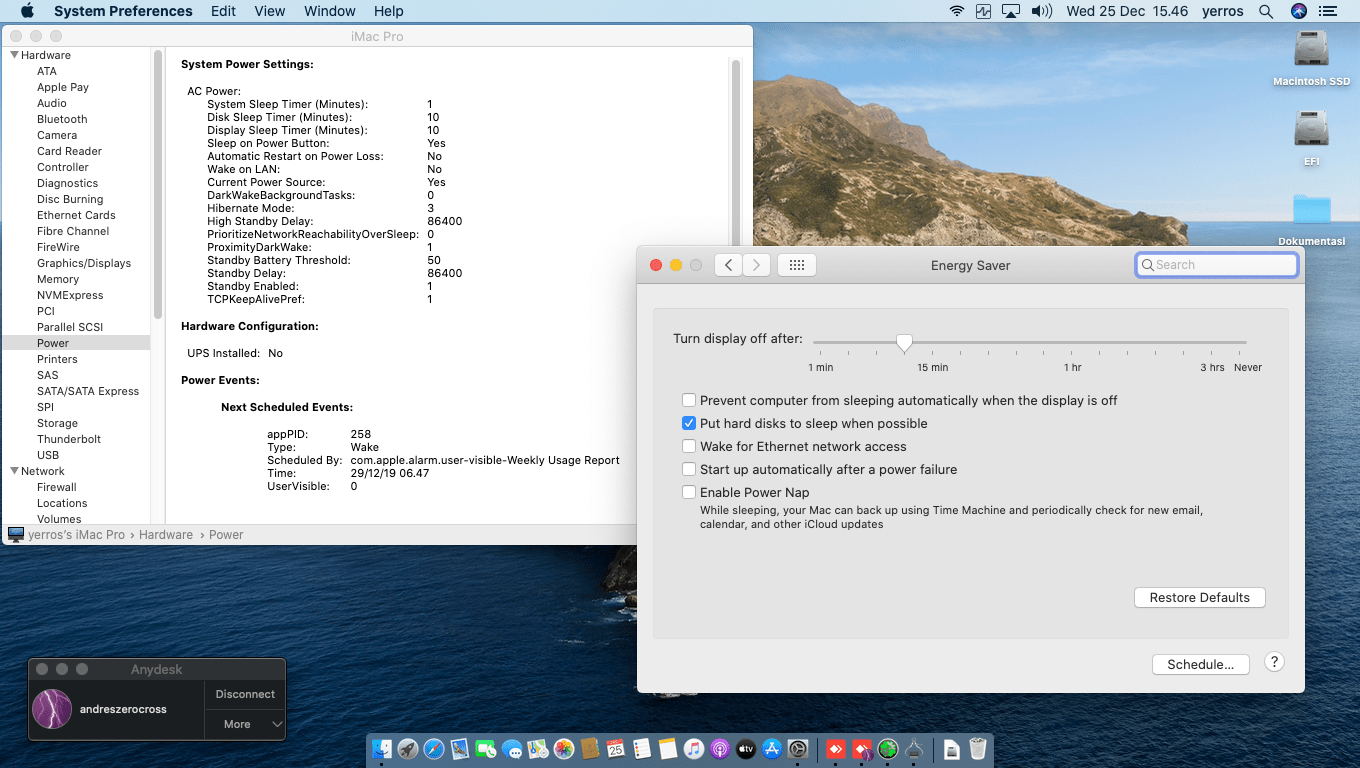Open Podcasts from the Dock
The height and width of the screenshot is (768, 1360).
tap(720, 748)
